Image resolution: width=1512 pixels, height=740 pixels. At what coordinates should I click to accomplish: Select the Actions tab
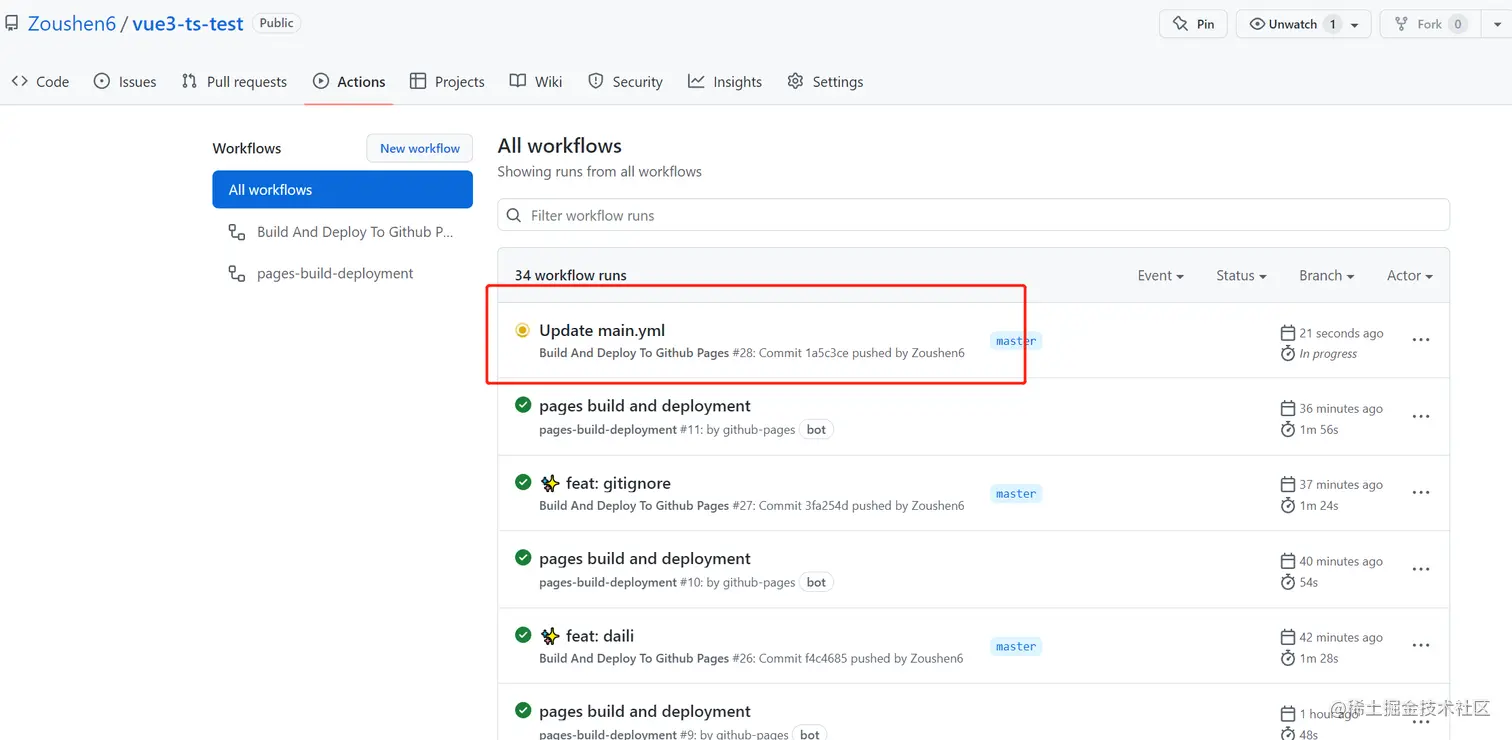pyautogui.click(x=349, y=82)
